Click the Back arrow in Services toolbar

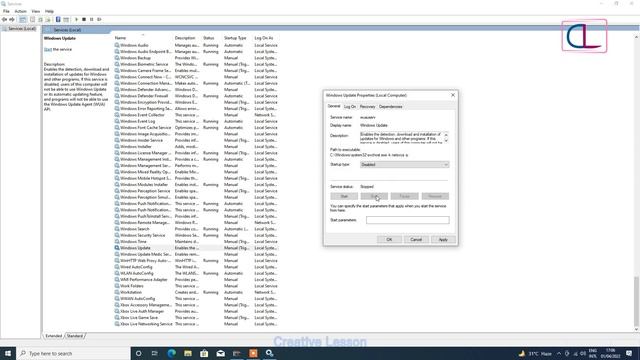[x=4, y=19]
